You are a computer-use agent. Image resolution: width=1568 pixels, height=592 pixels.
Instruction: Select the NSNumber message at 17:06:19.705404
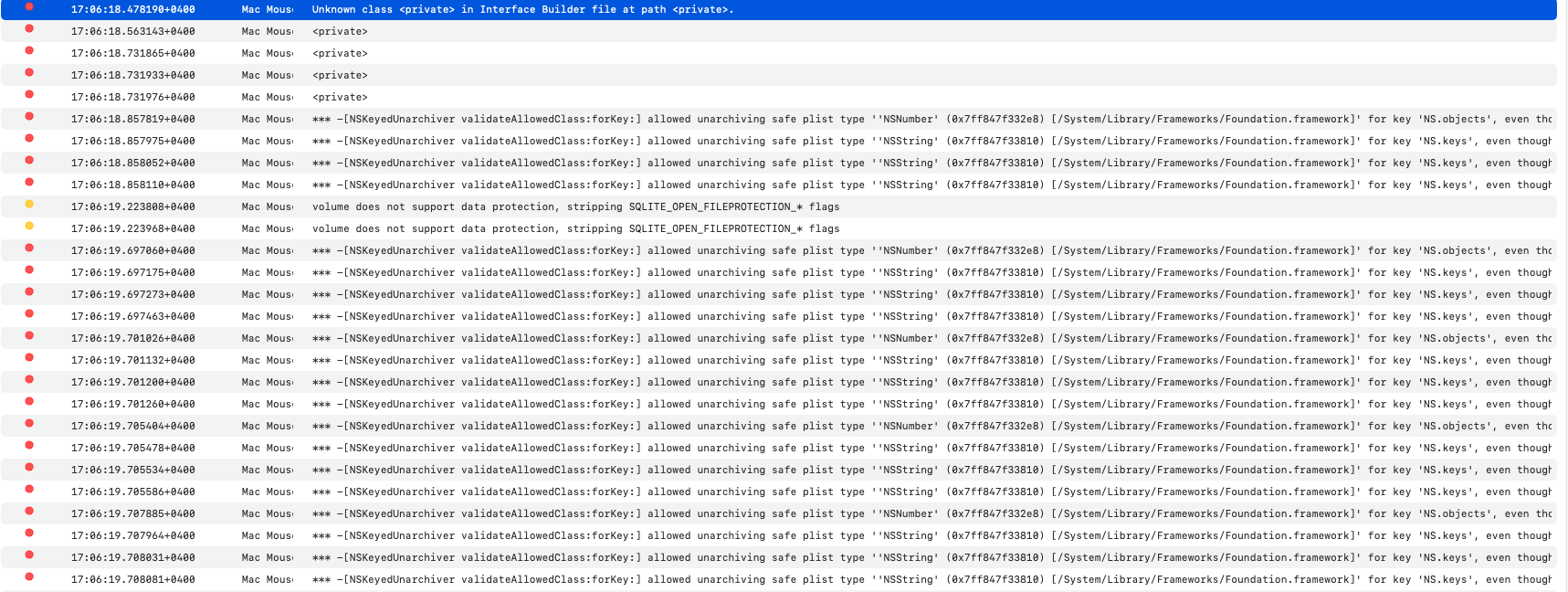pyautogui.click(x=931, y=426)
